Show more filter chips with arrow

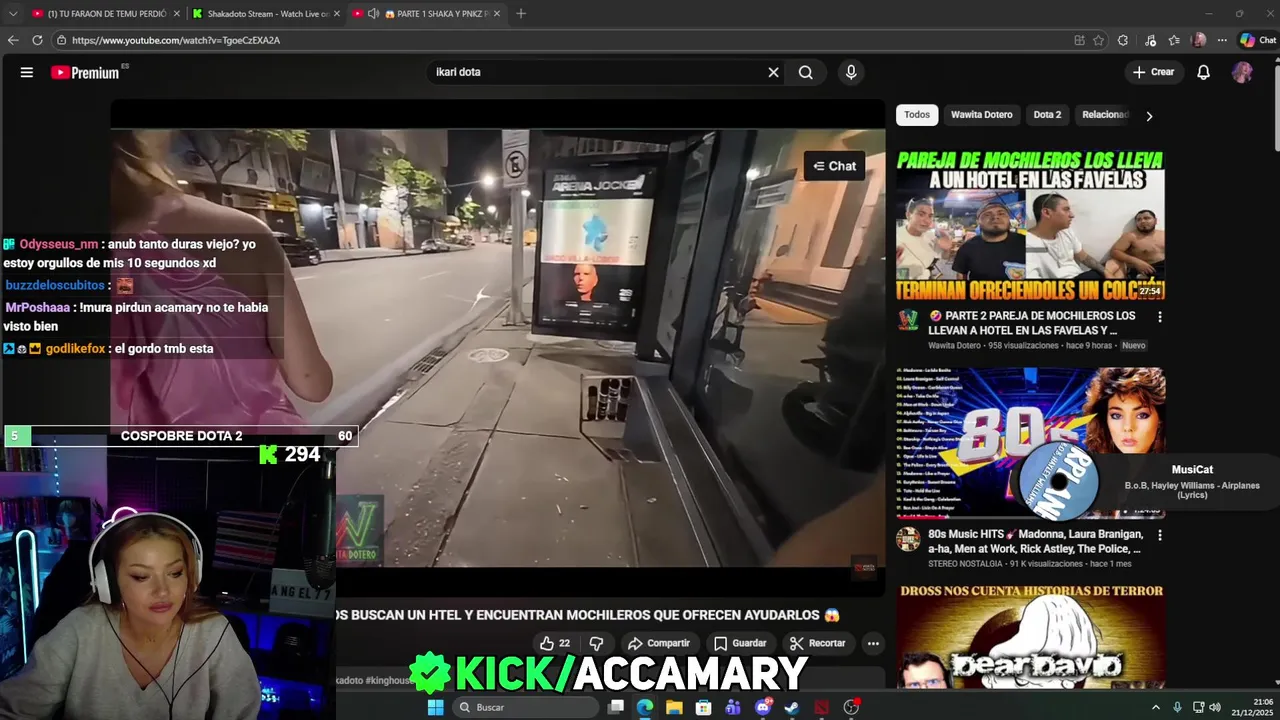coord(1149,116)
